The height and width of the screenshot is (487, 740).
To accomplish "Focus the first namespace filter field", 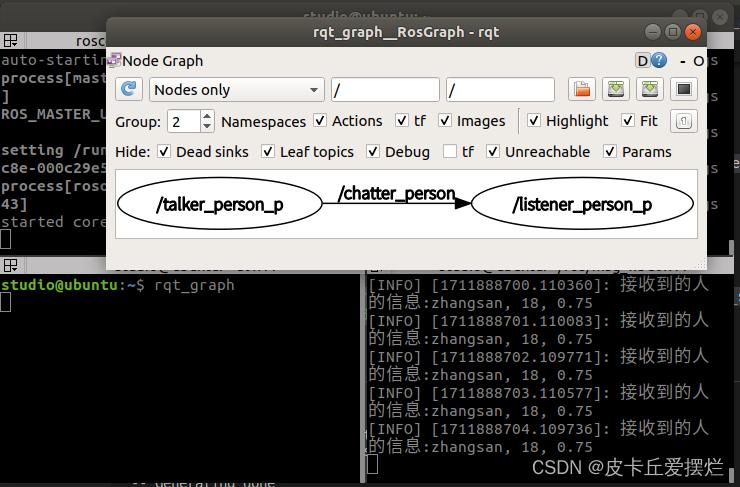I will (385, 89).
